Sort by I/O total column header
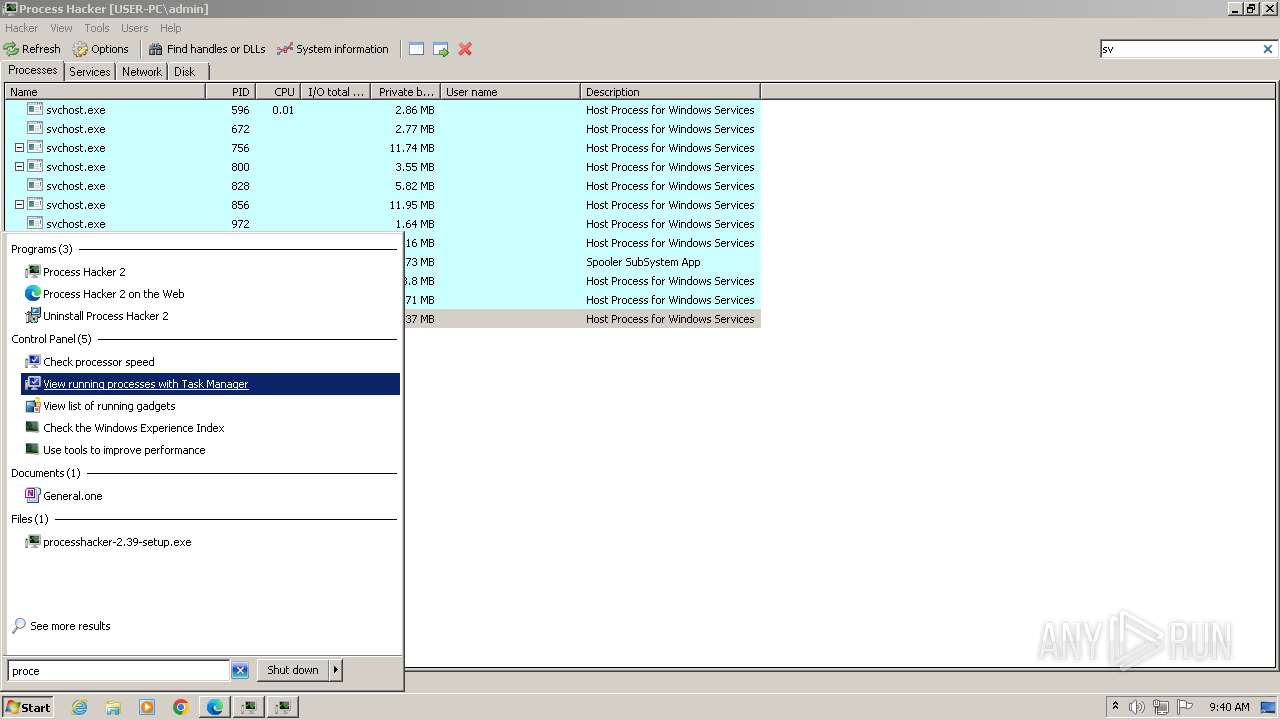 [335, 92]
